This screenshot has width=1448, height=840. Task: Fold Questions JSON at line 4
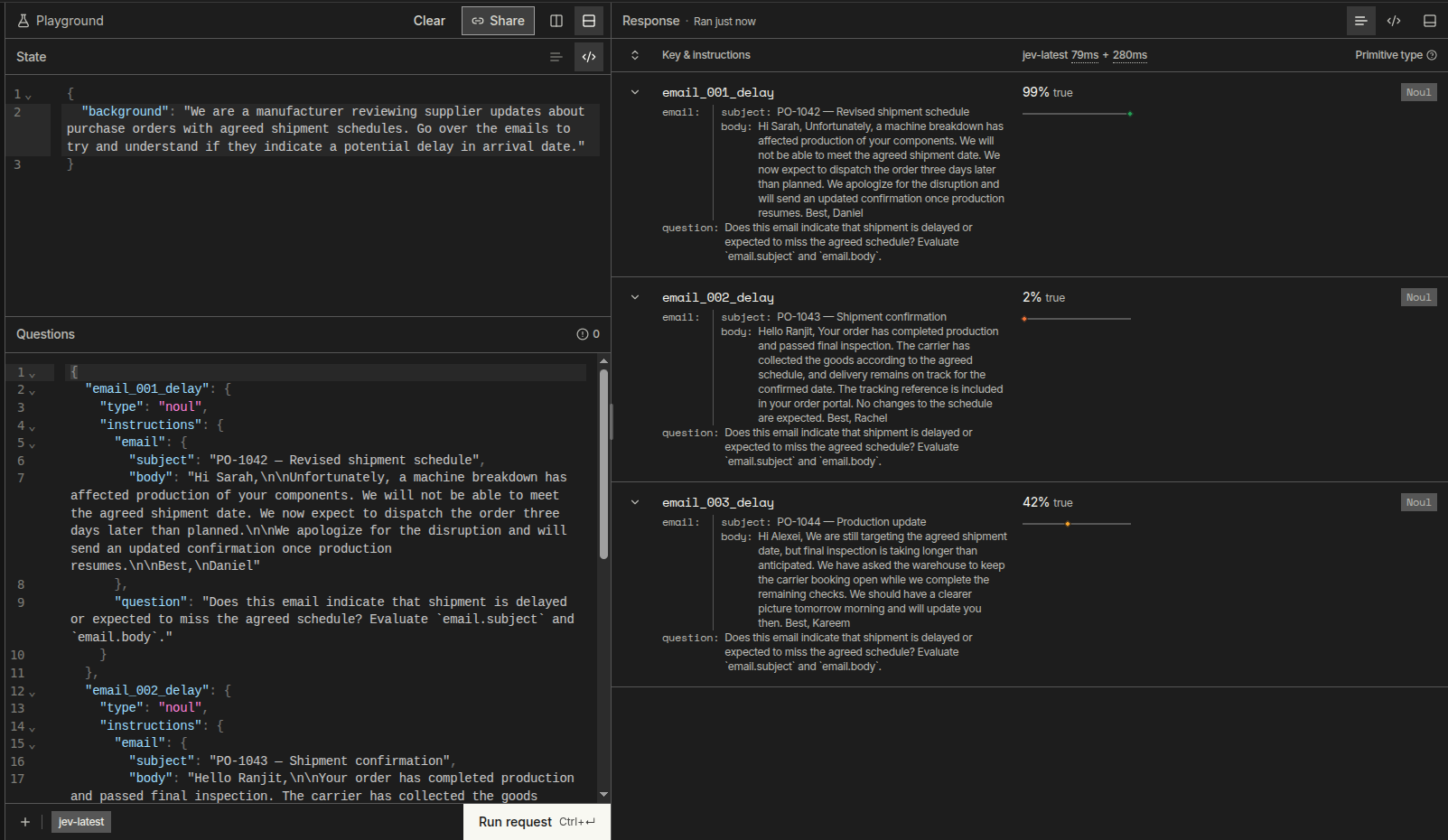(x=32, y=427)
